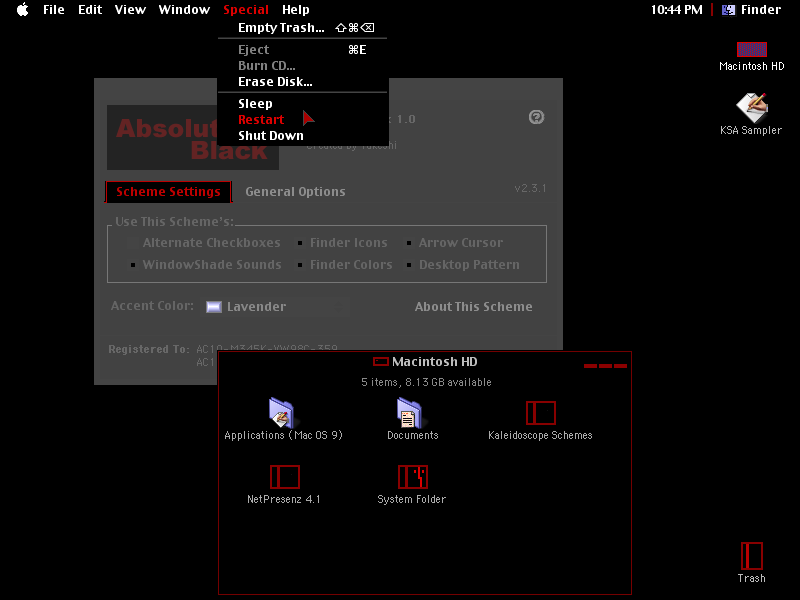Click the Trash icon on the desktop
Image resolution: width=800 pixels, height=600 pixels.
pos(752,556)
